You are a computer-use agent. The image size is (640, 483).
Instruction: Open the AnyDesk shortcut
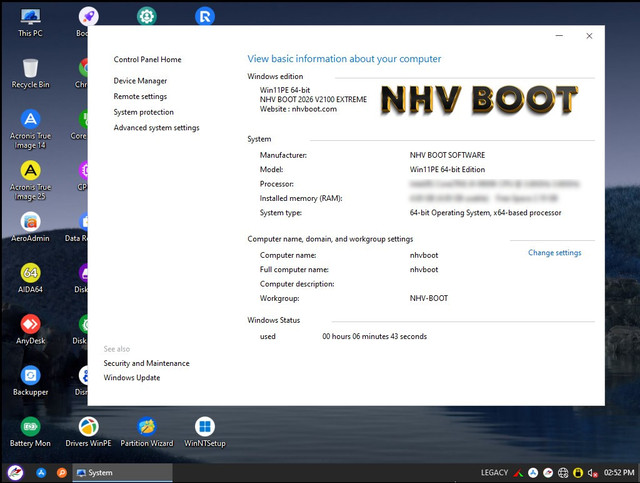tap(30, 330)
